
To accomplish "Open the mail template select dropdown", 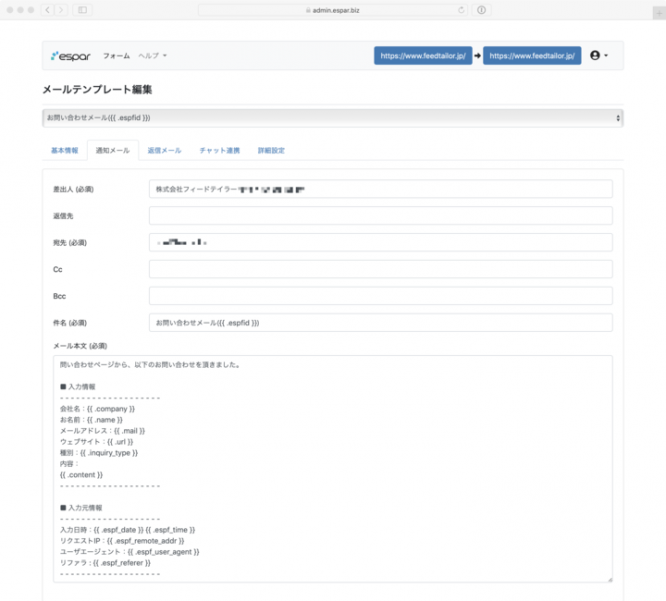I will click(x=333, y=118).
